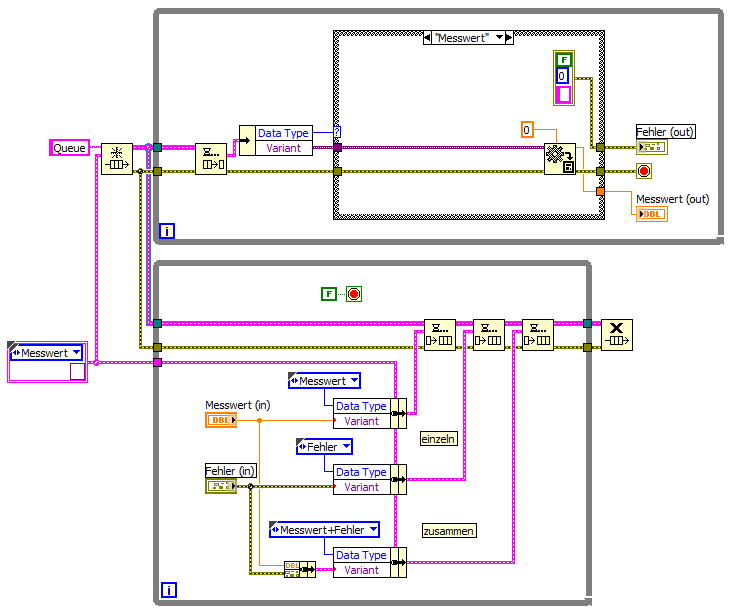This screenshot has width=734, height=616.
Task: Select the Variant row wired from Fehler (in)
Action: tap(361, 487)
